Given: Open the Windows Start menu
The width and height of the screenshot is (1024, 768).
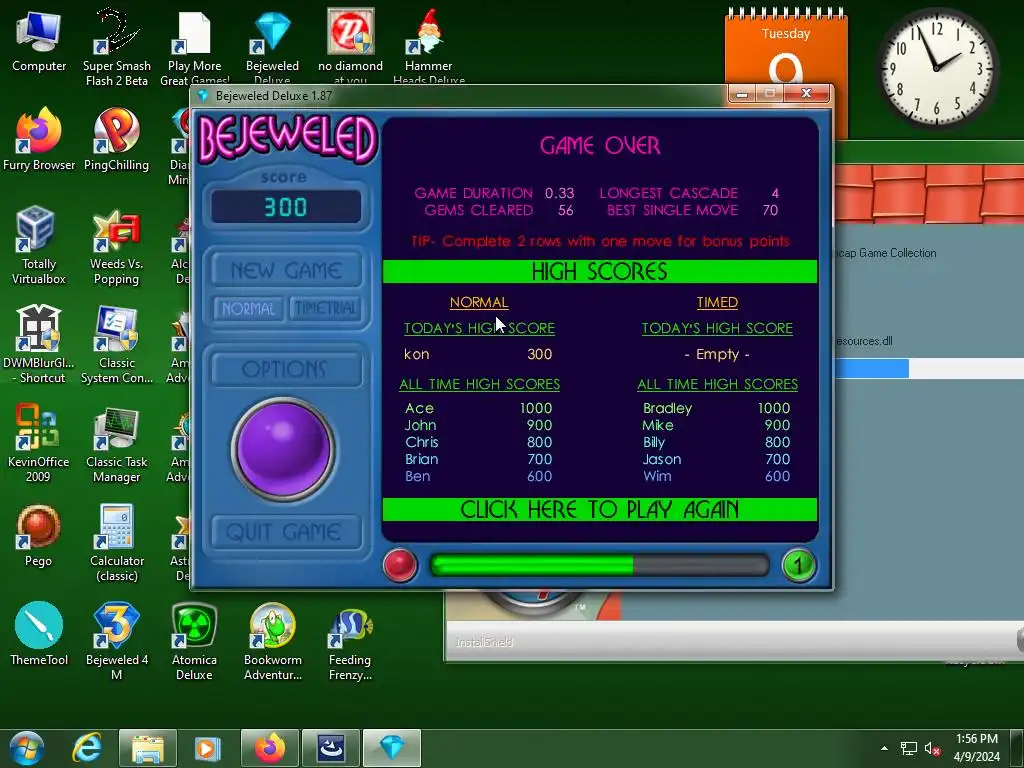Looking at the screenshot, I should coord(26,748).
